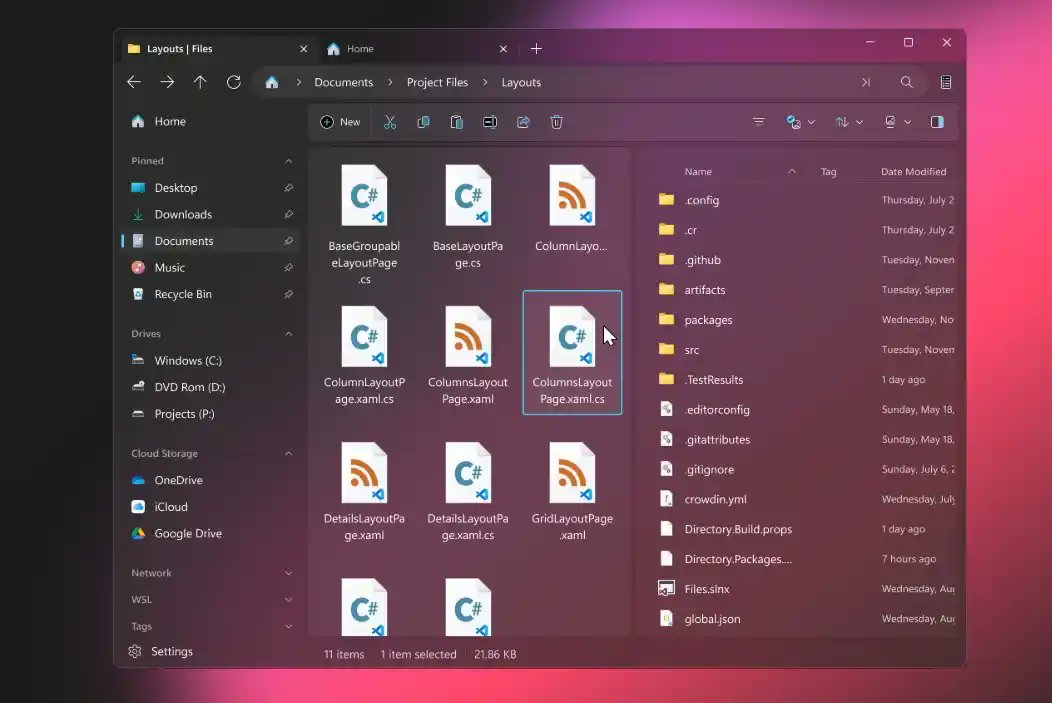This screenshot has height=703, width=1052.
Task: Go to Home in the sidebar
Action: (209, 121)
